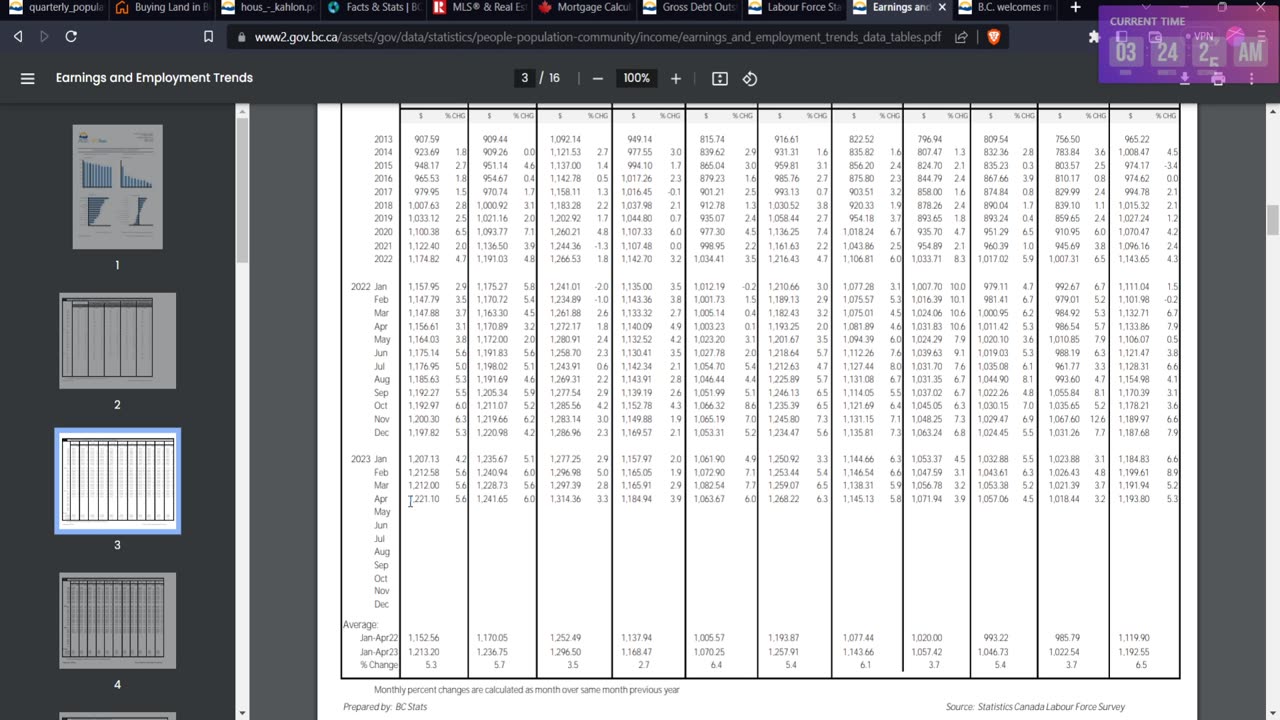Open the browser extensions puzzle icon
1280x720 pixels.
pos(1093,37)
